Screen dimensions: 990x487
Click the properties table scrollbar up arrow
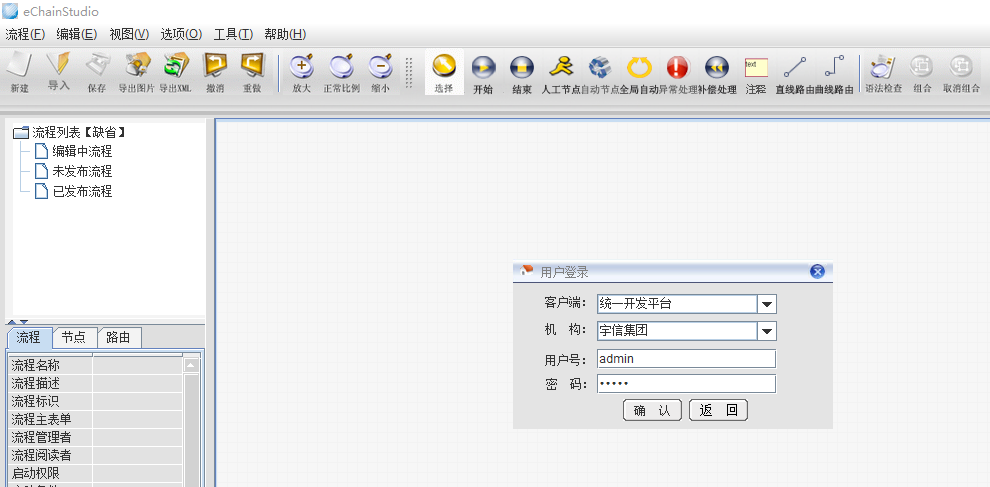click(x=191, y=366)
